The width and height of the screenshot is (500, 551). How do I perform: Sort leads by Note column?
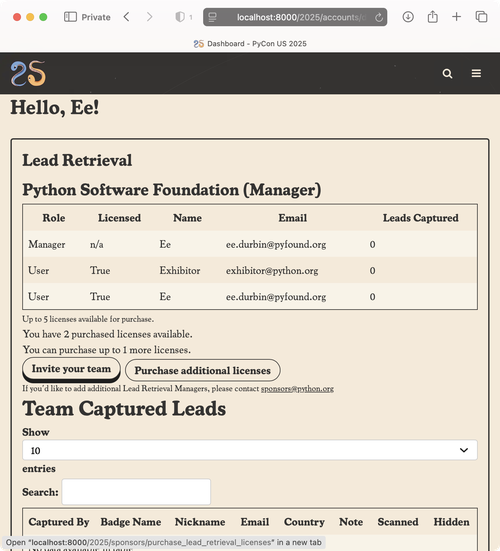pos(351,522)
